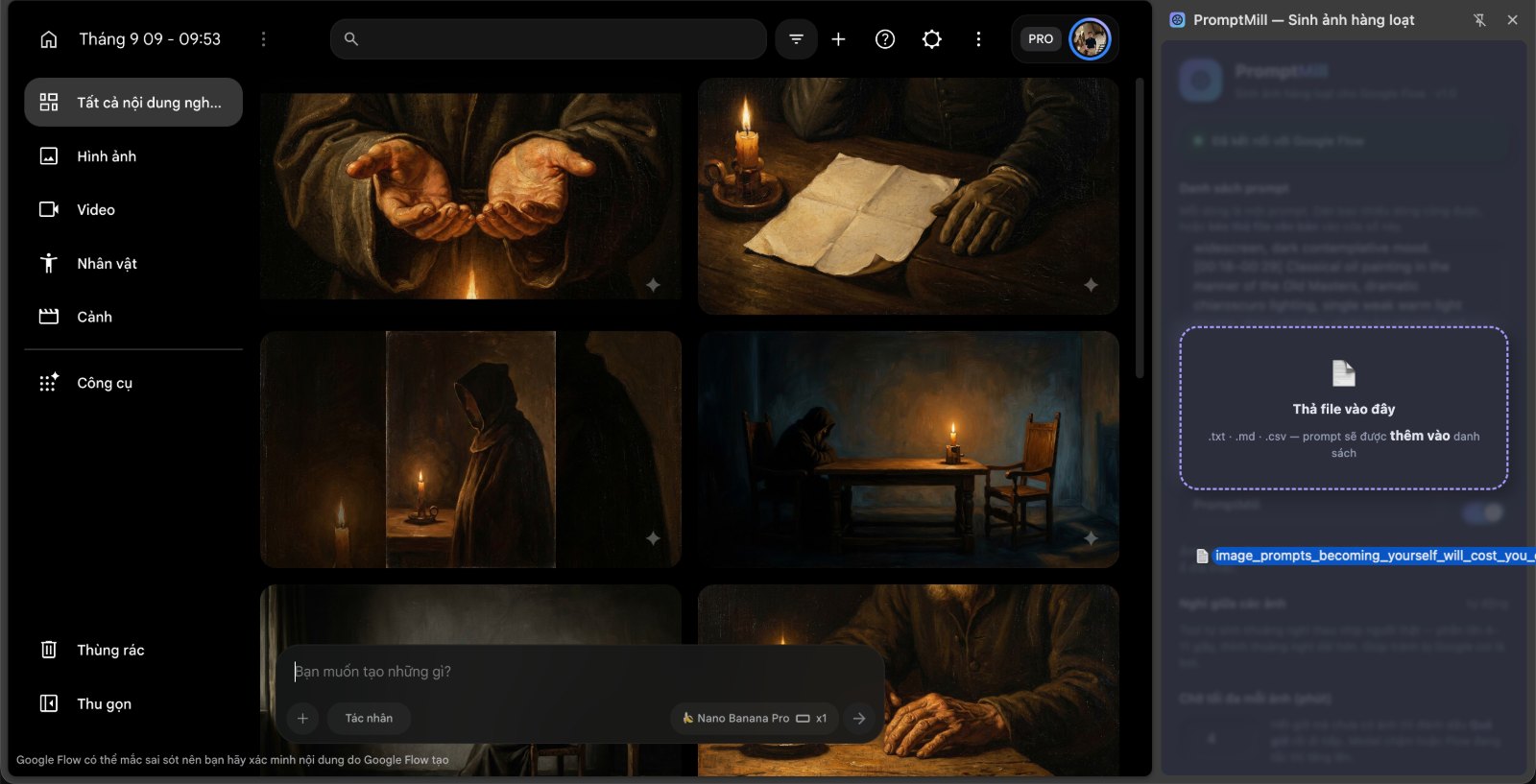Toggle the PromptMill switch below drop zone
Image resolution: width=1536 pixels, height=784 pixels.
(1484, 513)
